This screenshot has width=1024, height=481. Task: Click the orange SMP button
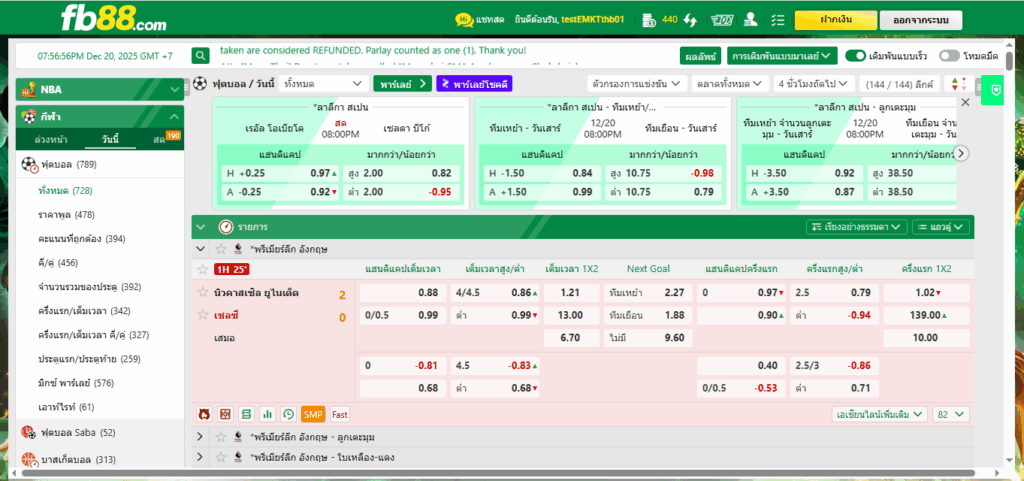[x=313, y=414]
